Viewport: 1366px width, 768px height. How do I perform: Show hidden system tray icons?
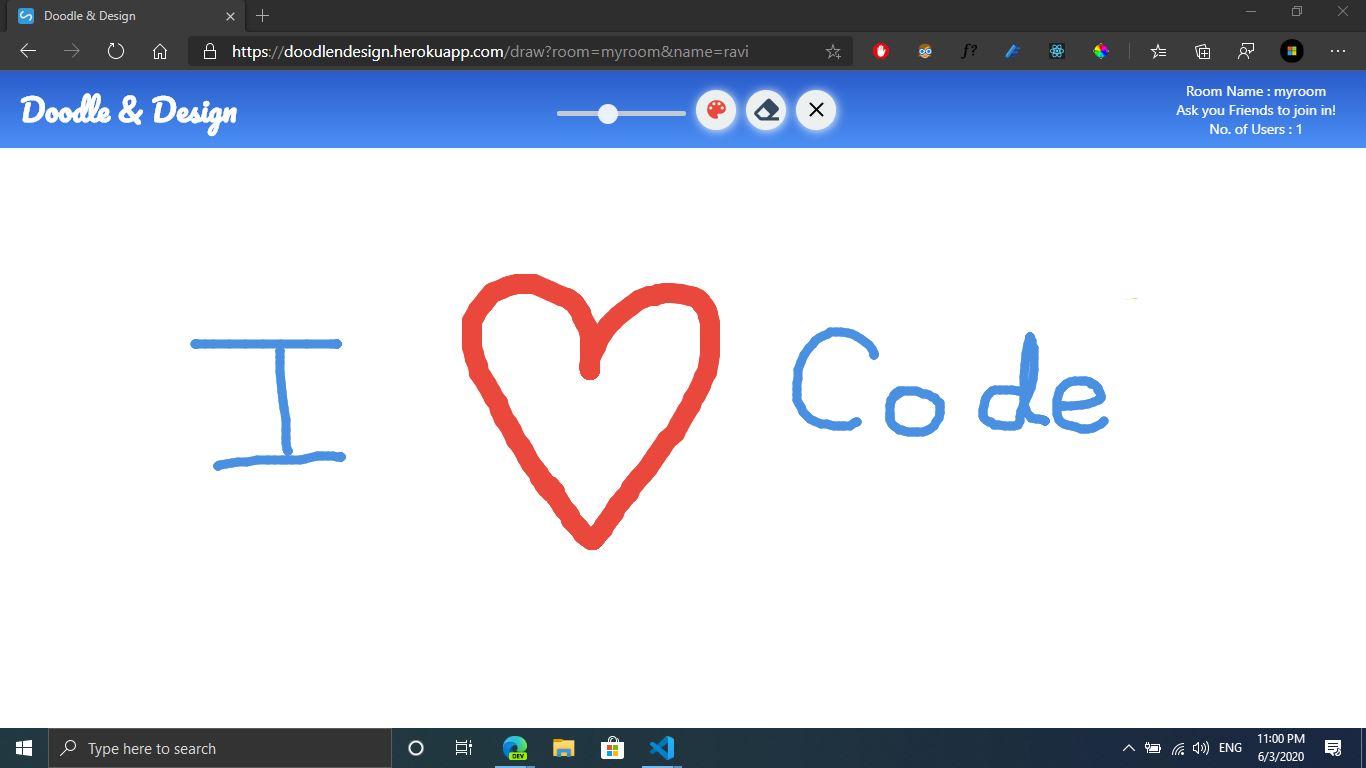click(1128, 748)
